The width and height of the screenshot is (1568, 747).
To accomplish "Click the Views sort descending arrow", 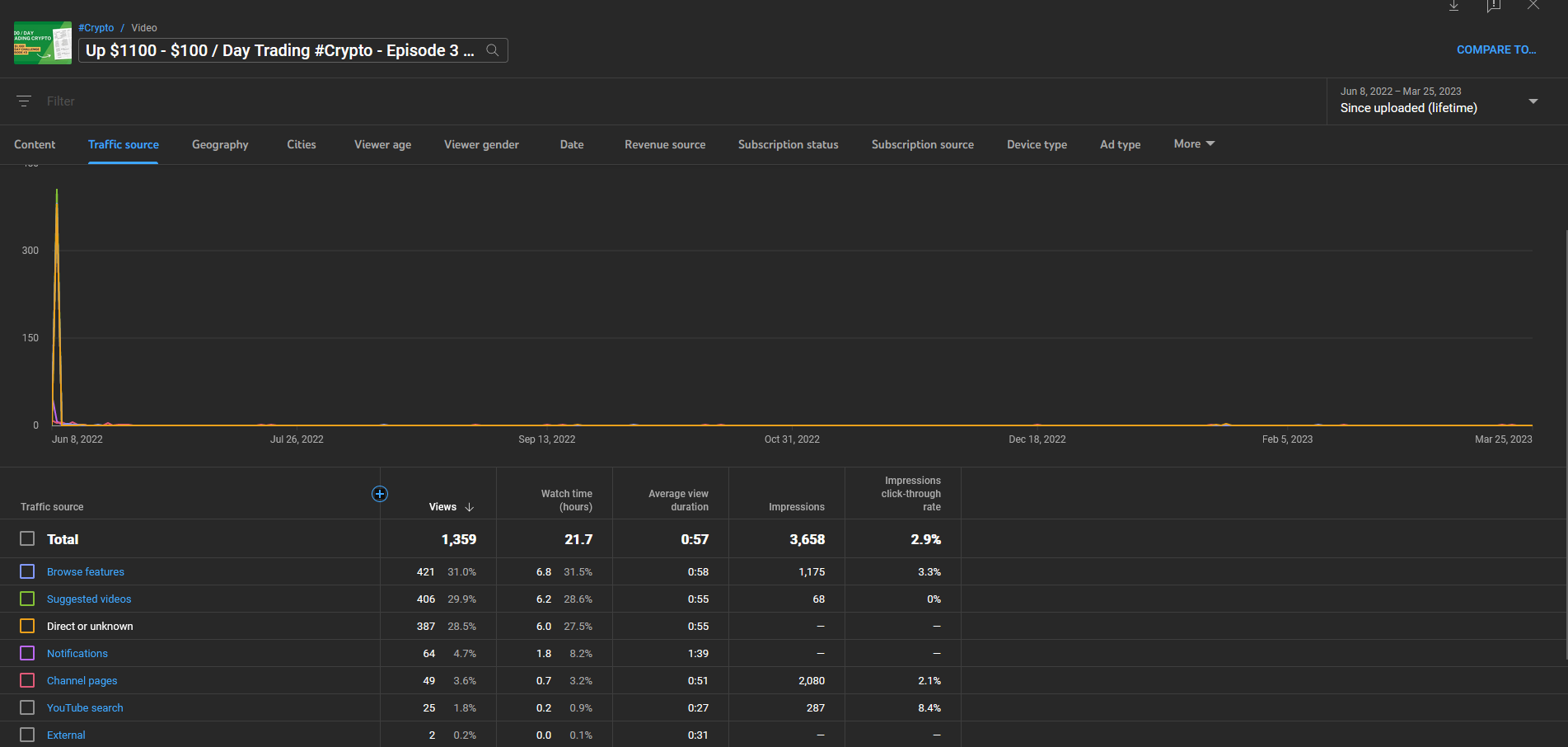I will [x=470, y=507].
